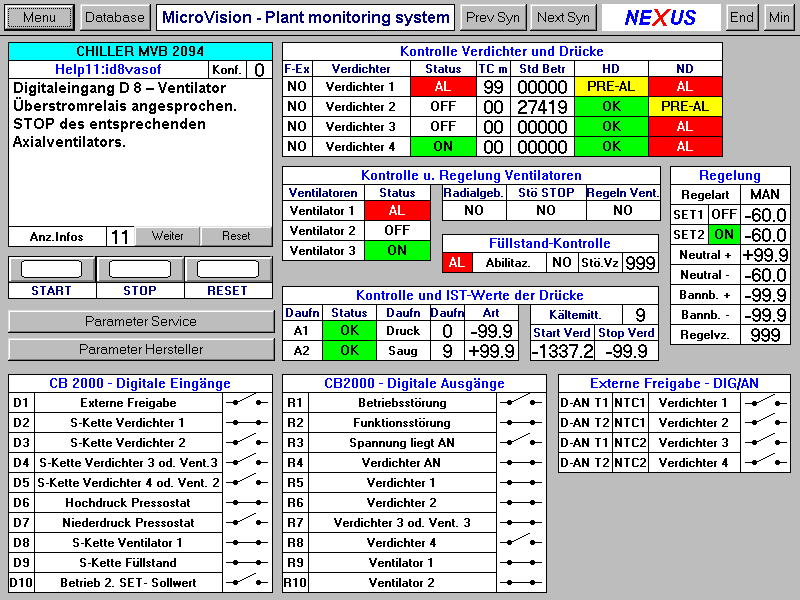This screenshot has height=600, width=800.
Task: Click the D1 Externe Freigabe switch symbol
Action: click(247, 402)
